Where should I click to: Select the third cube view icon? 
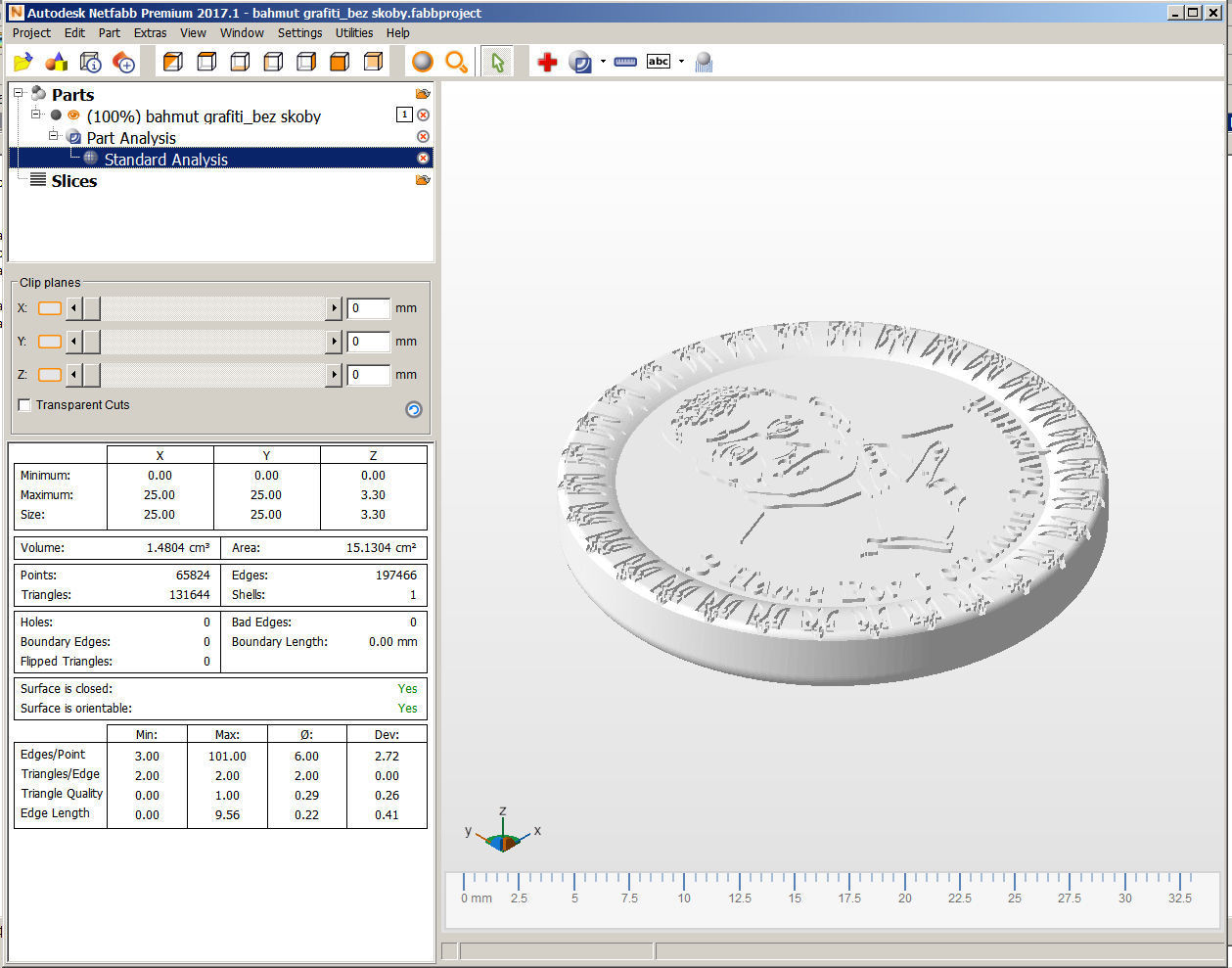(x=240, y=63)
